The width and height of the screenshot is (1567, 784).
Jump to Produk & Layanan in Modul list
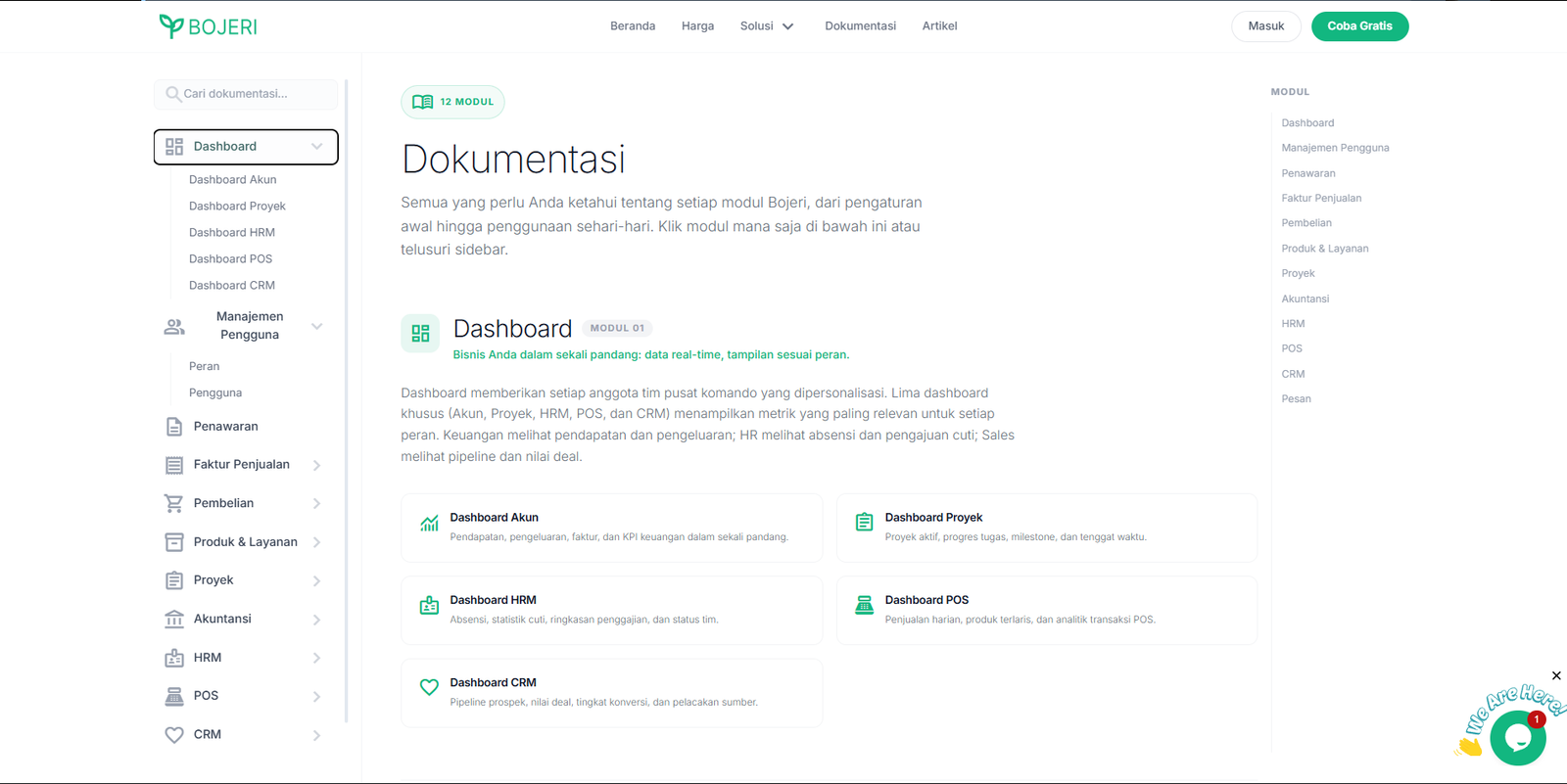pyautogui.click(x=1325, y=249)
